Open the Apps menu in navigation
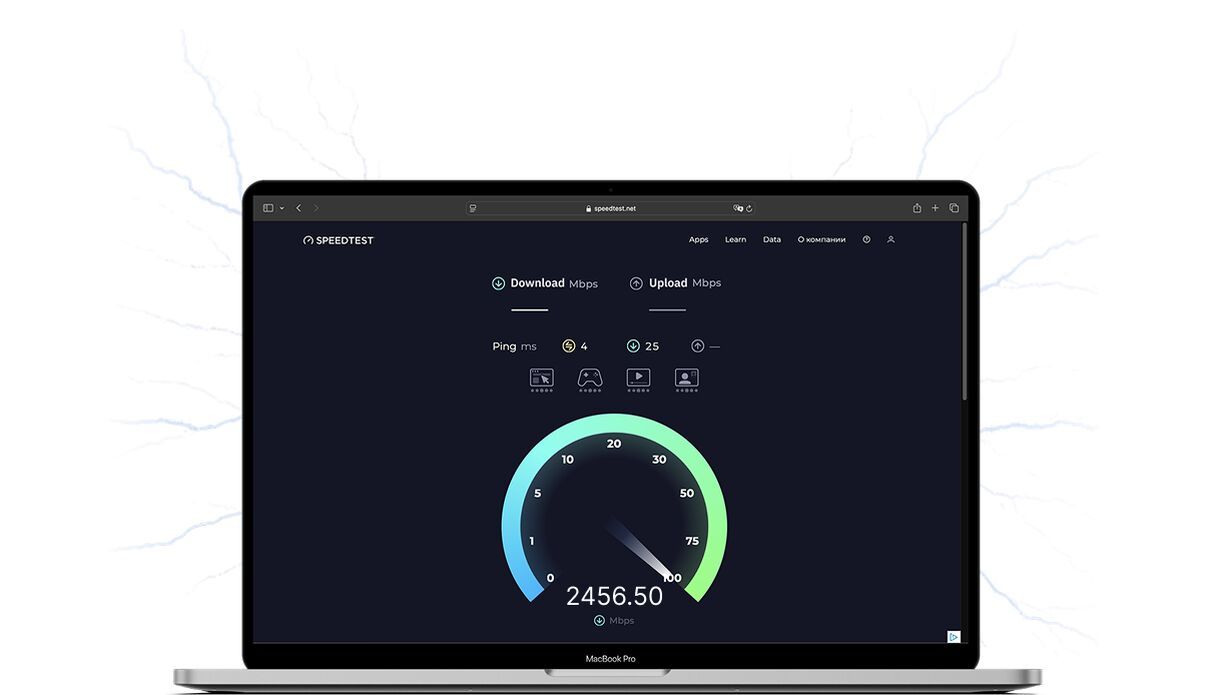Screen dimensions: 1219x695 coord(698,240)
